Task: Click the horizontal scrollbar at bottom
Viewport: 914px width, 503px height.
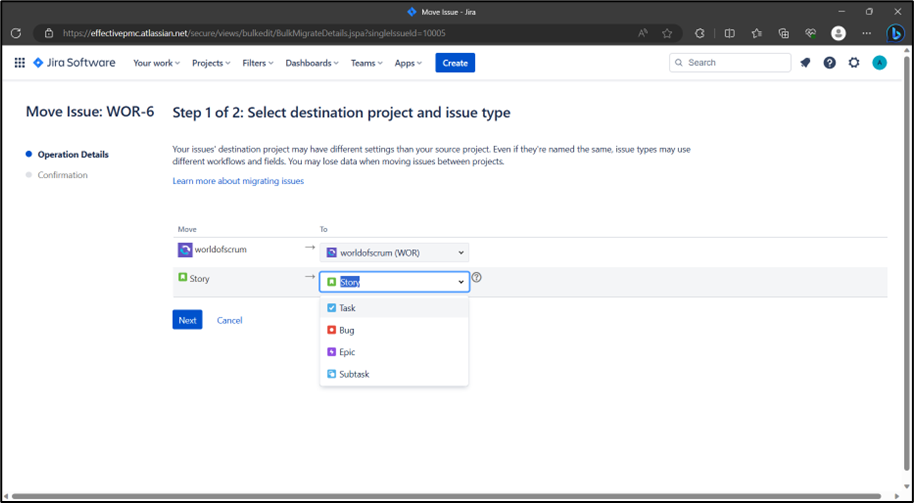Action: coord(447,496)
